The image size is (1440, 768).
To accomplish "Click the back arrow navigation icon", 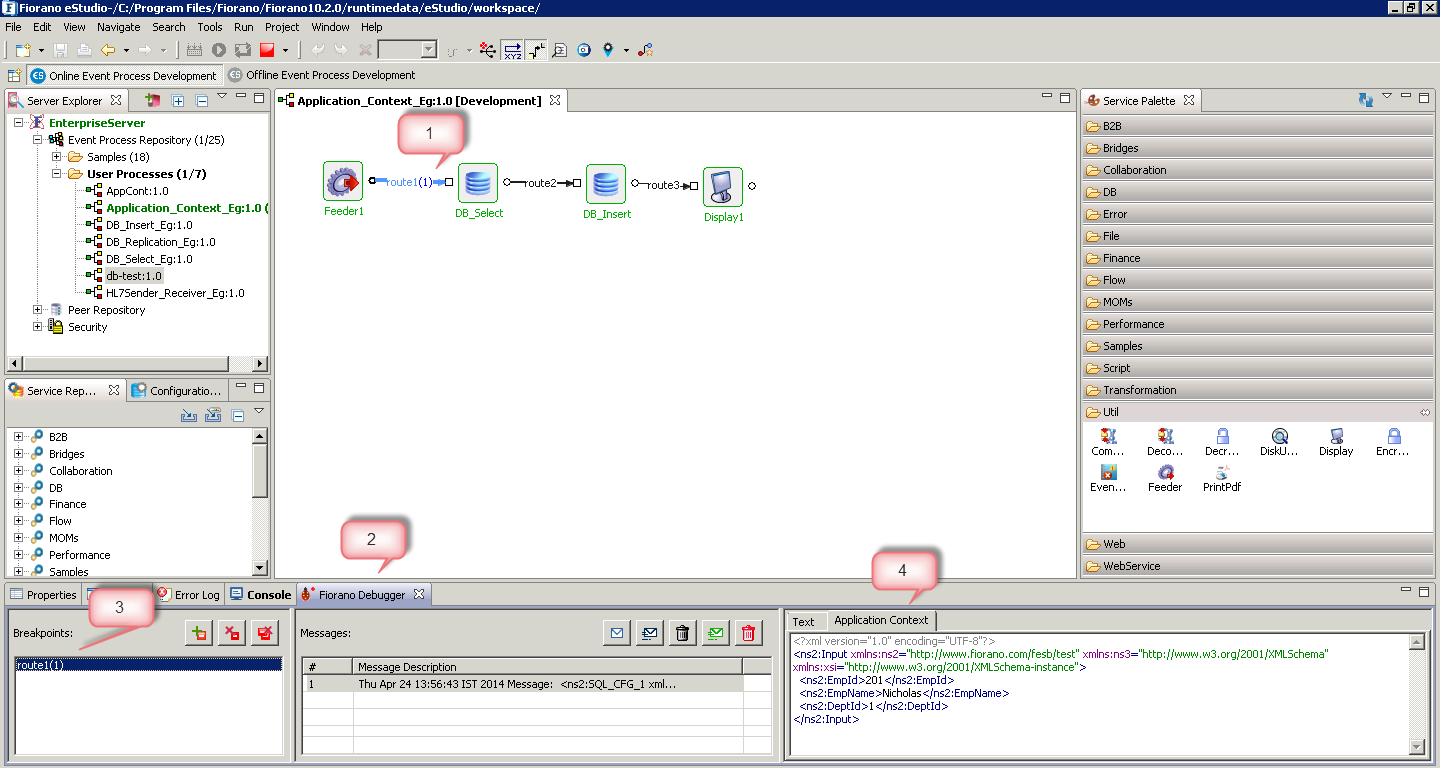I will 108,49.
